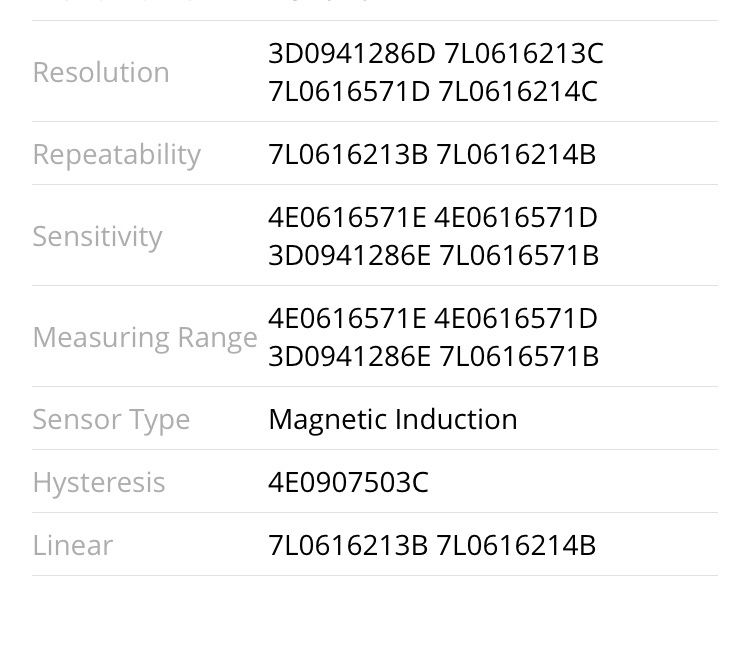Click the Hysteresis row label
Image resolution: width=750 pixels, height=665 pixels.
tap(99, 482)
